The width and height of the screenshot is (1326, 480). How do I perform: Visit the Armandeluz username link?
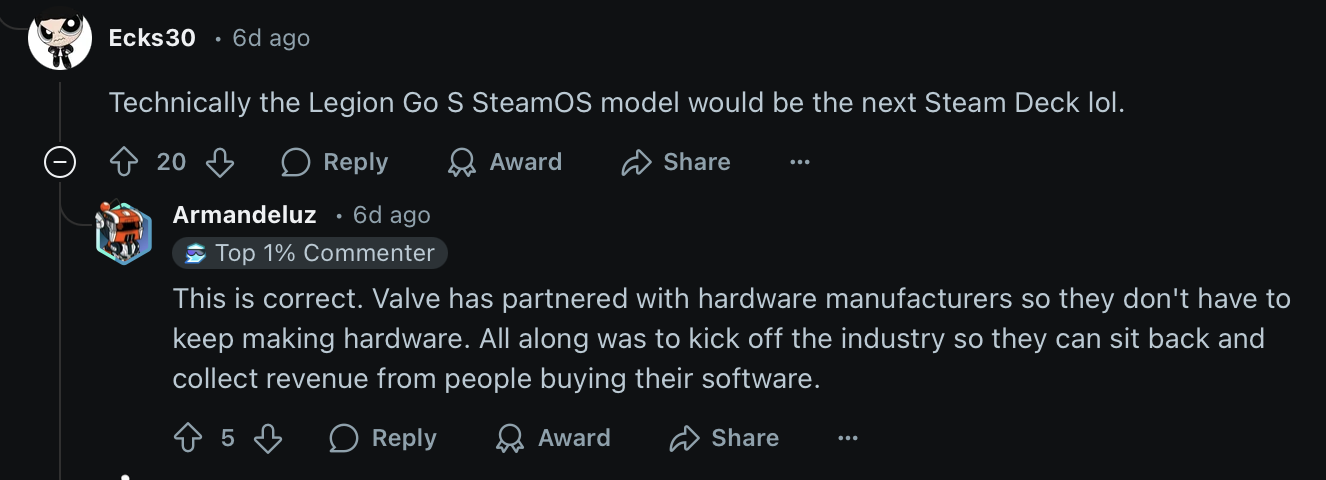click(x=244, y=215)
